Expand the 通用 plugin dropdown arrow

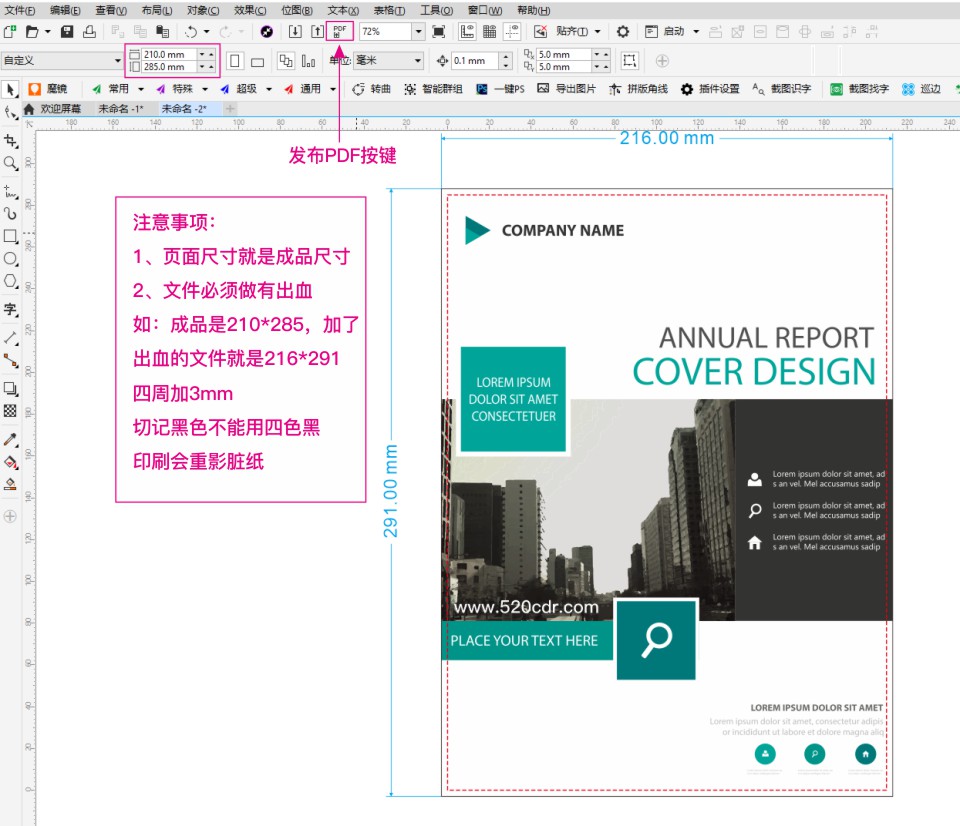pyautogui.click(x=333, y=89)
